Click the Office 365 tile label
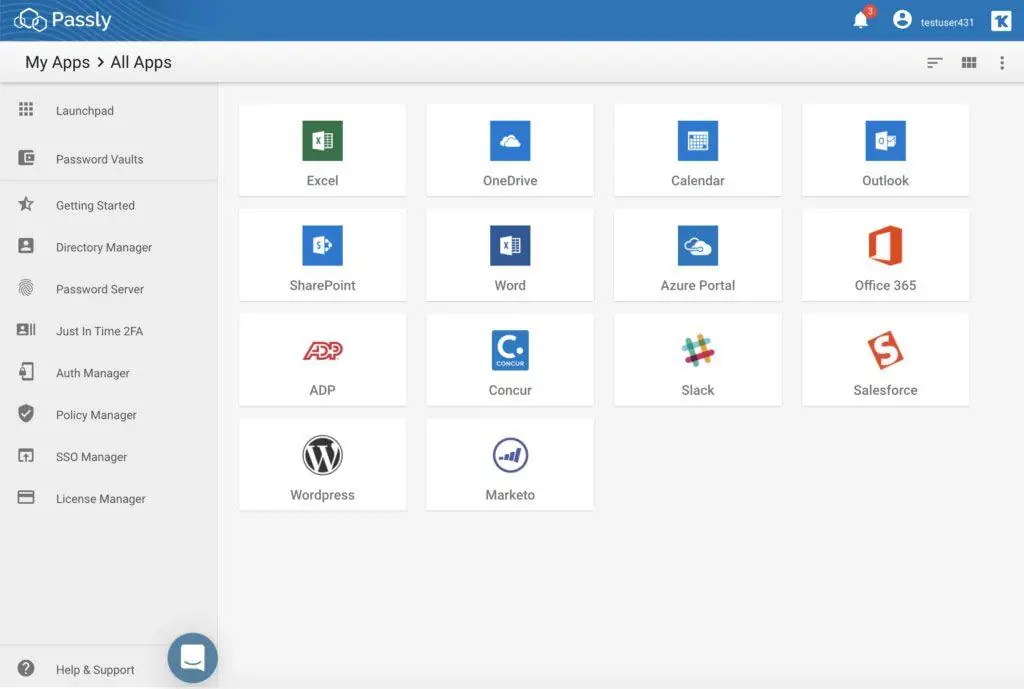 tap(885, 285)
